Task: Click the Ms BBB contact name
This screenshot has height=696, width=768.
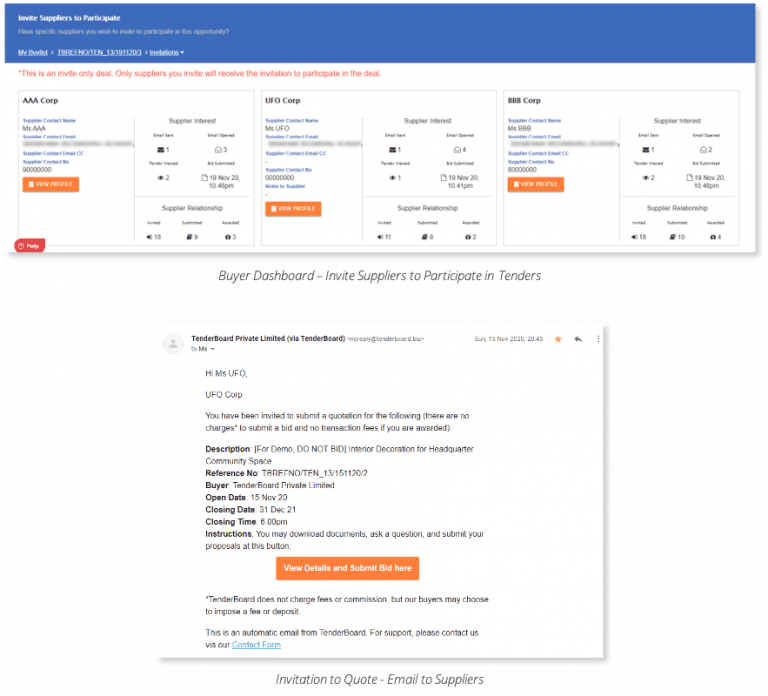Action: pos(519,128)
